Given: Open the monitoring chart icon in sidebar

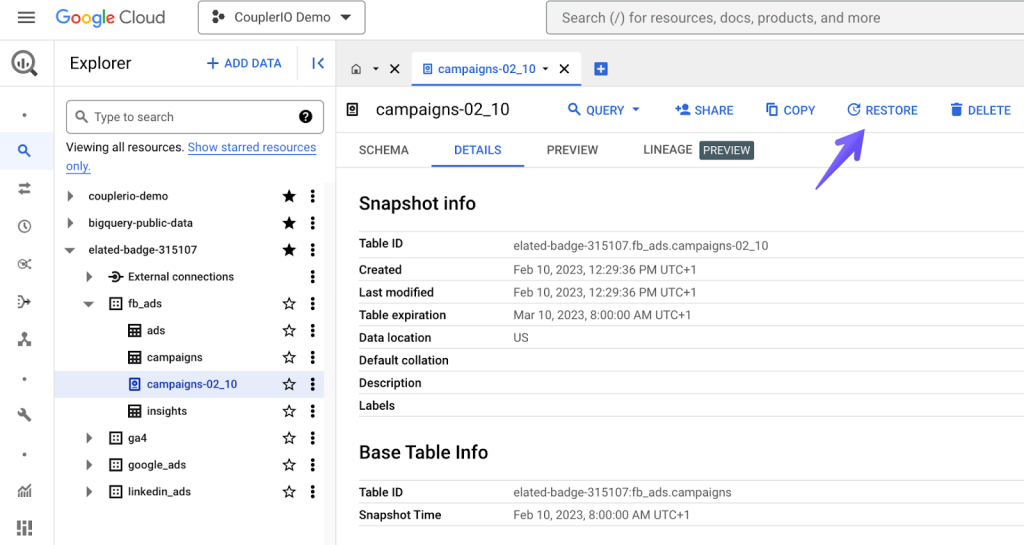Looking at the screenshot, I should click(x=24, y=491).
